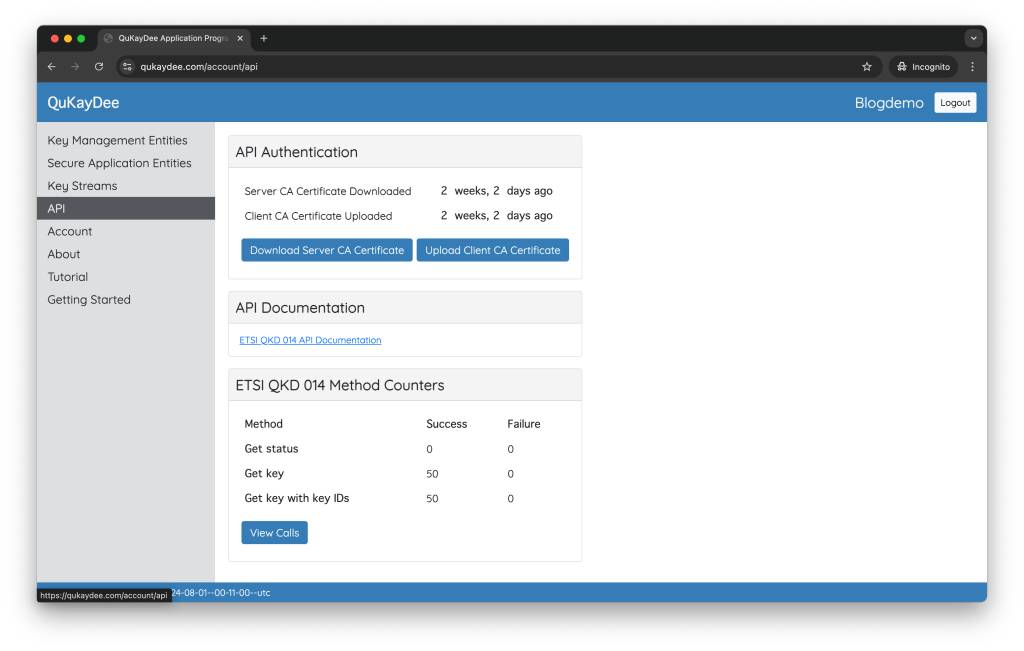Open a new tab with plus icon
The height and width of the screenshot is (651, 1024).
pos(264,38)
